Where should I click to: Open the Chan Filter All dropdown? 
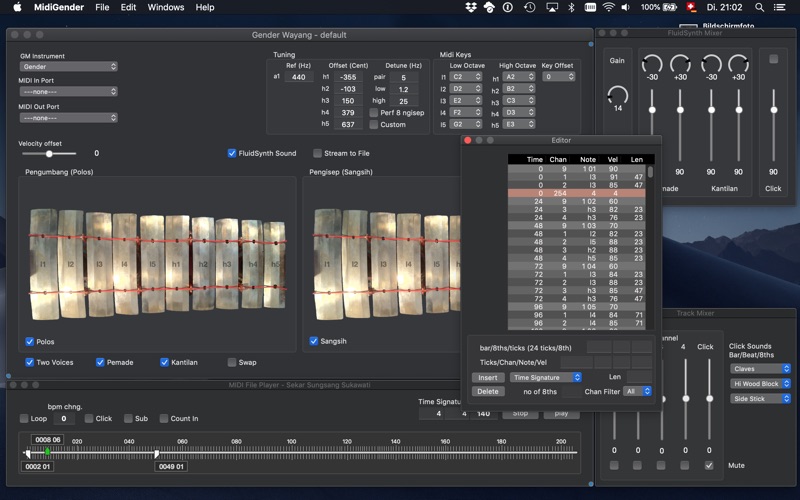pyautogui.click(x=638, y=391)
